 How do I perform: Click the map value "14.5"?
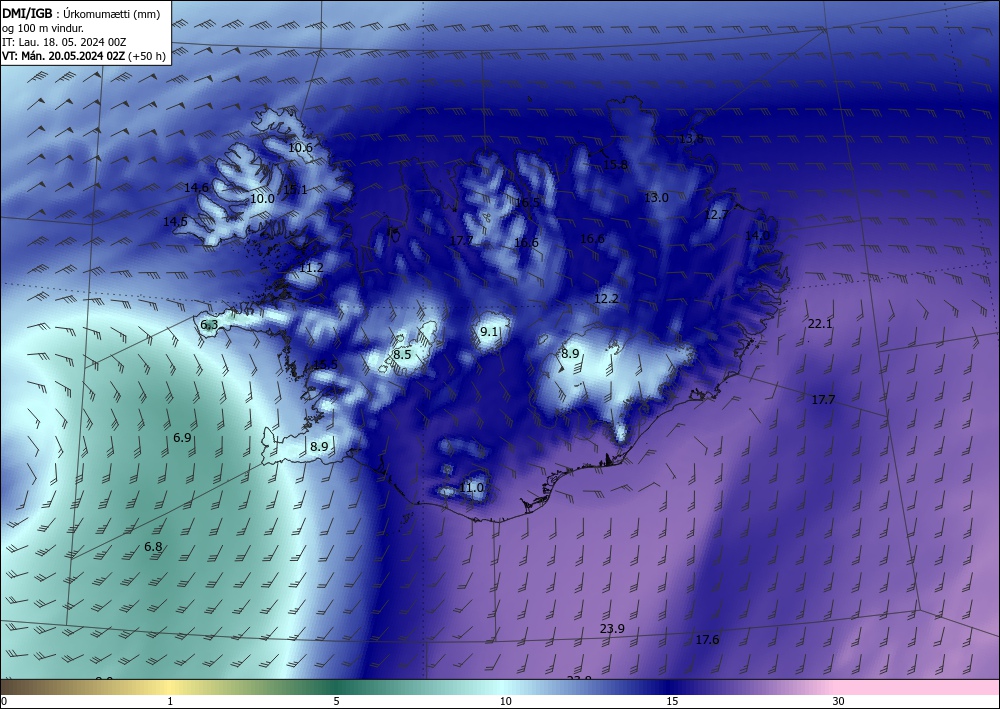pos(175,222)
